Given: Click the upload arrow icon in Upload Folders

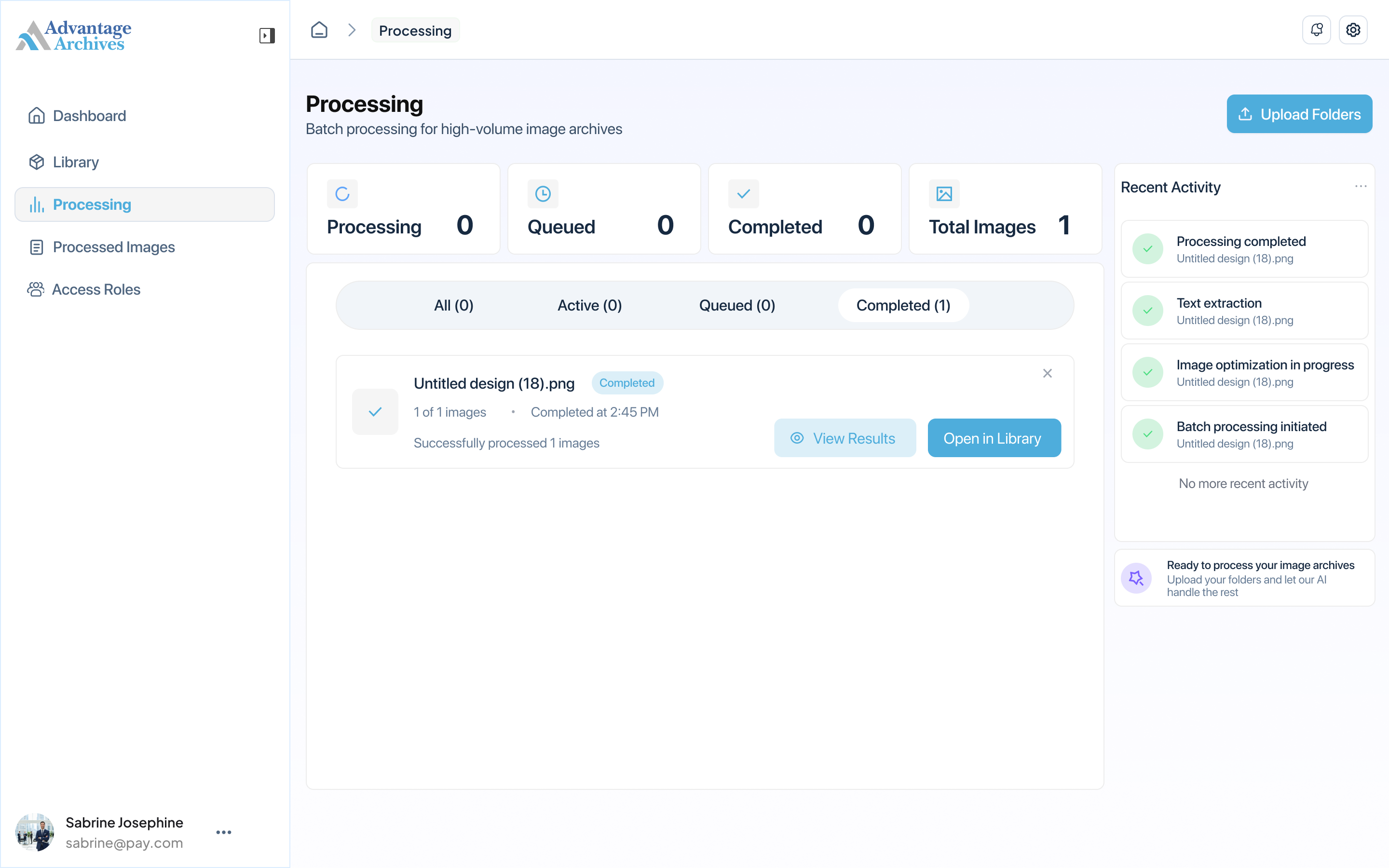Looking at the screenshot, I should pyautogui.click(x=1245, y=114).
